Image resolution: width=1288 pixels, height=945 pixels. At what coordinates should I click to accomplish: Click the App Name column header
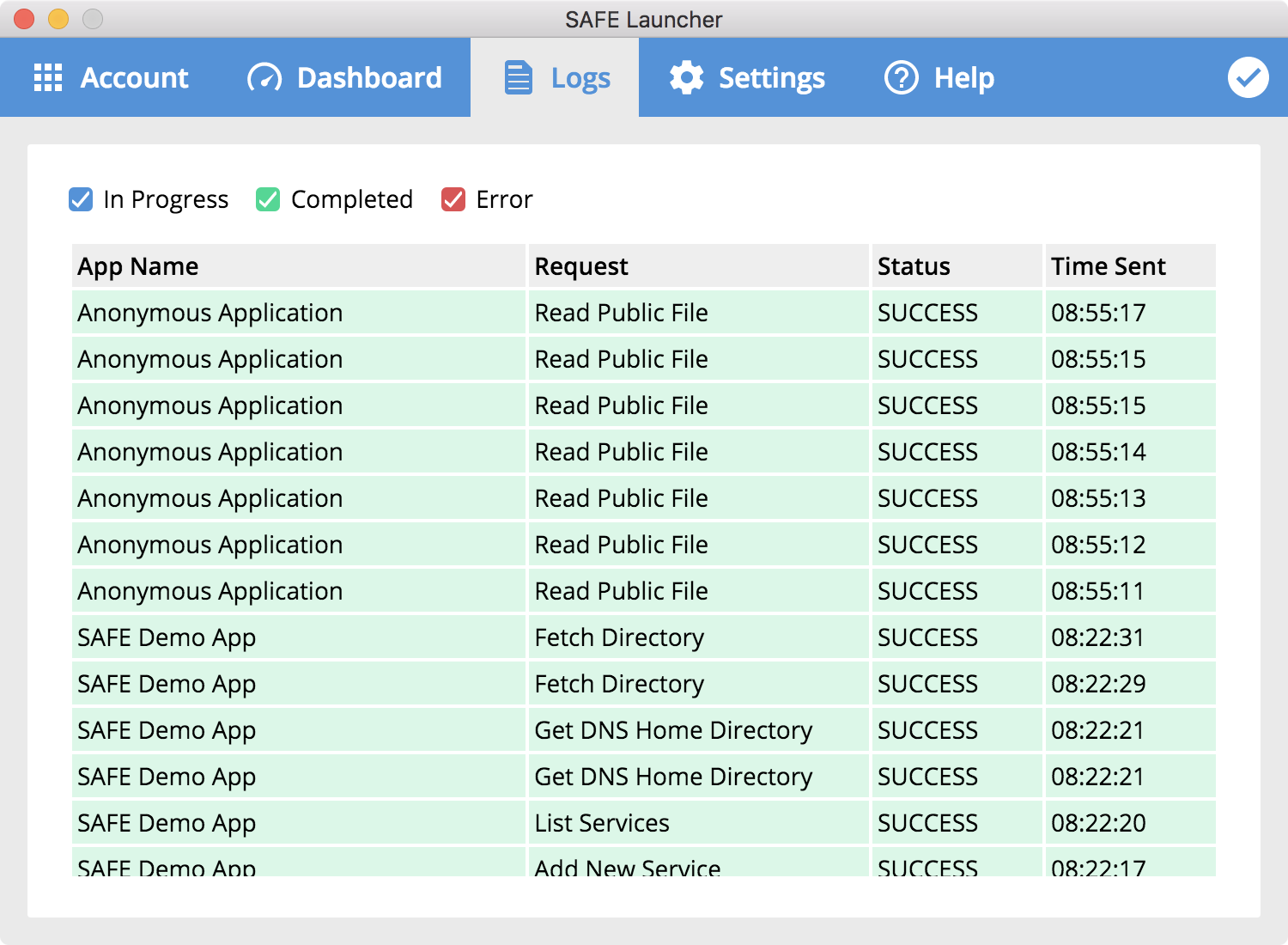299,266
